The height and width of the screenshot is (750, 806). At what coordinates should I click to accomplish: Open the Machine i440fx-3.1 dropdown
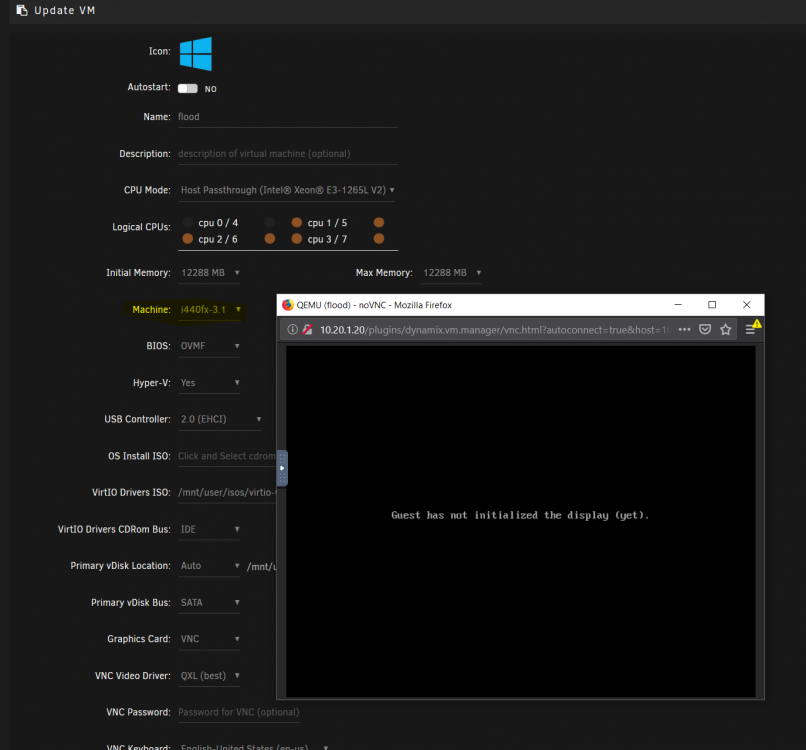210,309
